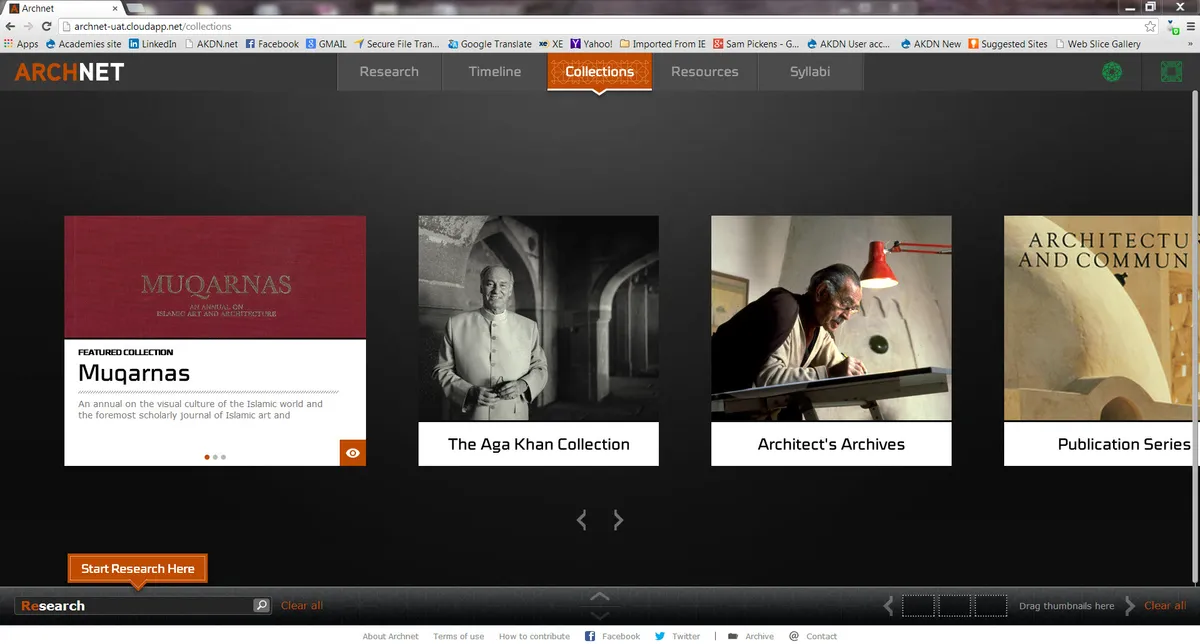
Task: Go to next collections with right arrow
Action: click(618, 520)
